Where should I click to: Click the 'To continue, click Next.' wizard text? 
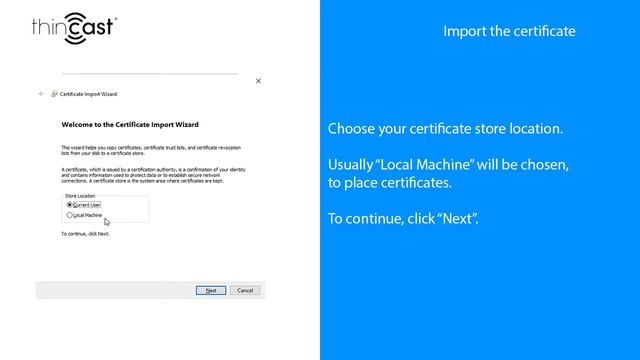[85, 234]
